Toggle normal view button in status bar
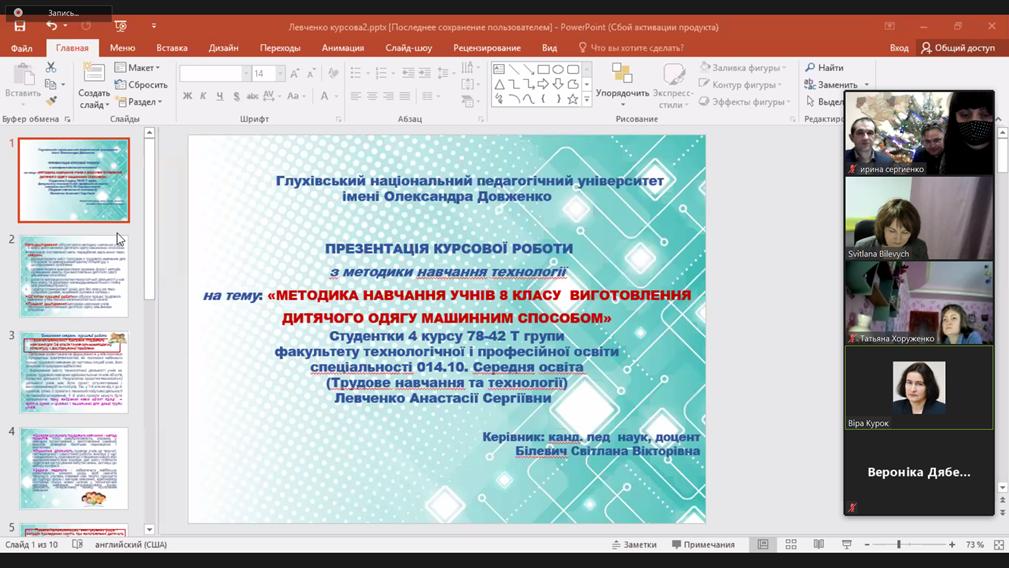Viewport: 1009px width, 568px height. (763, 545)
